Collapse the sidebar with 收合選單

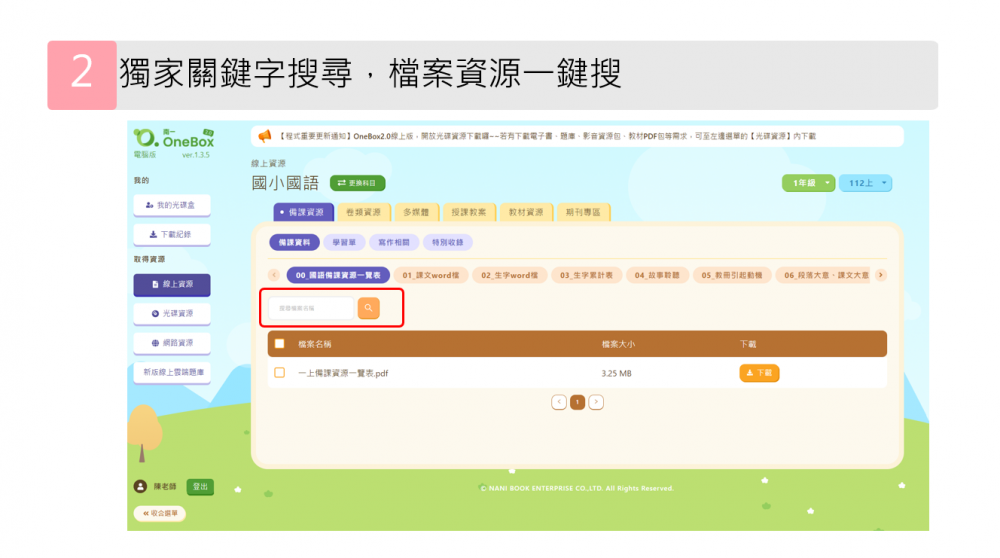pos(159,513)
